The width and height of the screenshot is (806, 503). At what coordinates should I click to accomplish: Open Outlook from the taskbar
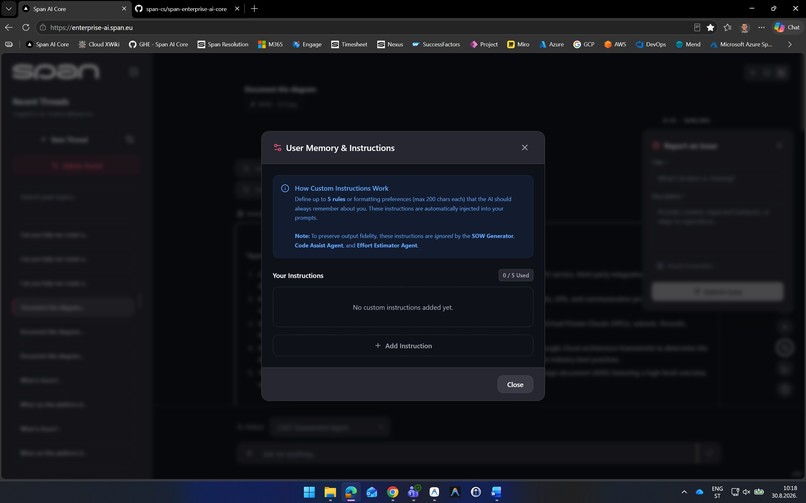pos(372,492)
